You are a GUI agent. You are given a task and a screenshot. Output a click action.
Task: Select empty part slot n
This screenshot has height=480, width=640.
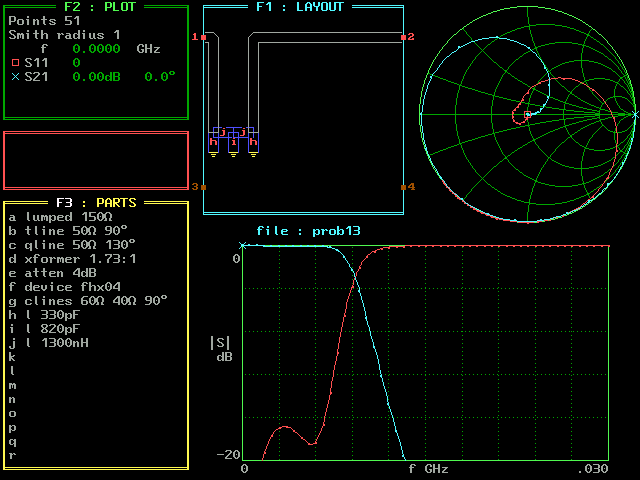[12, 399]
